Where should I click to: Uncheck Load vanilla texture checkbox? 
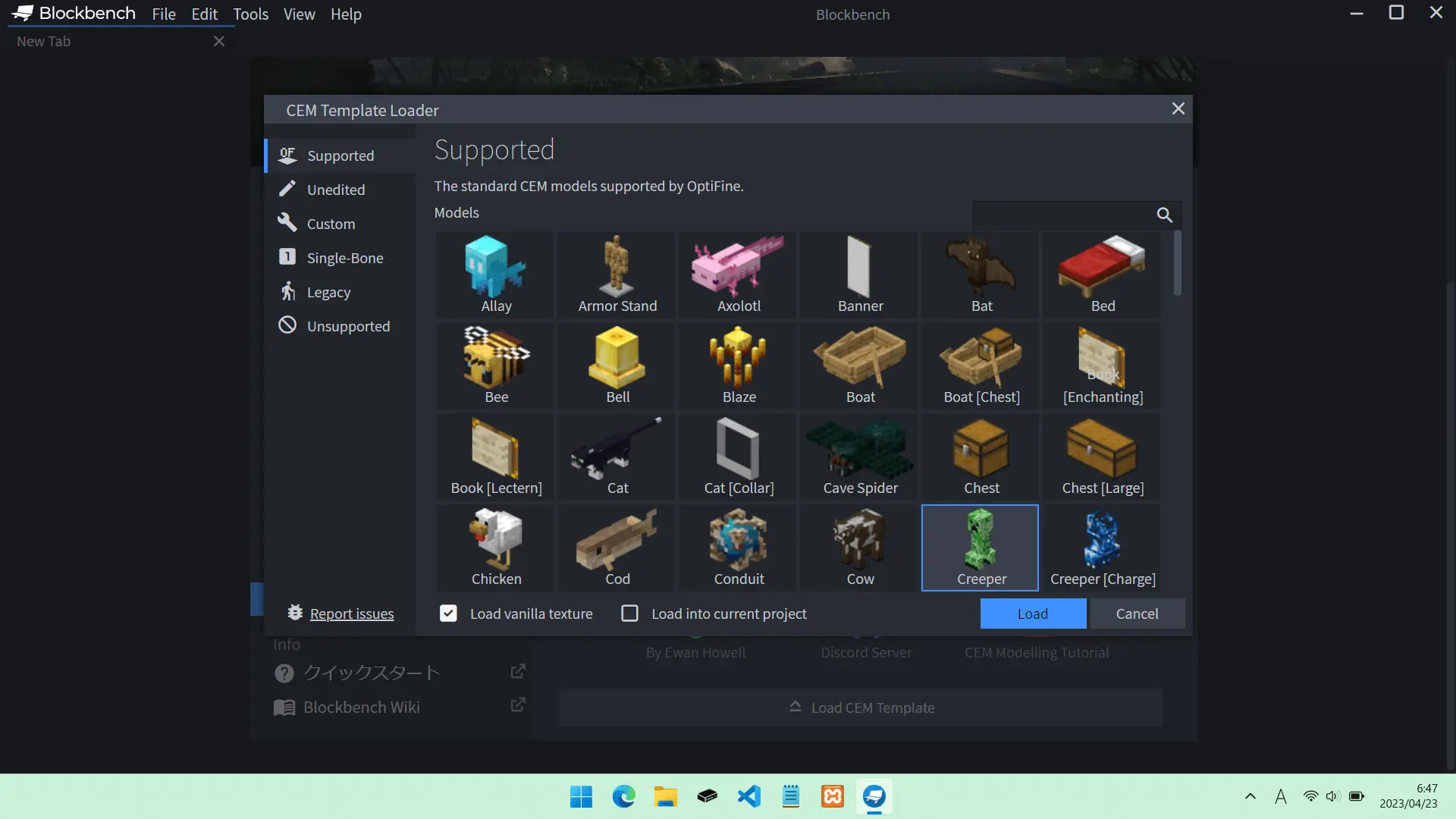448,613
